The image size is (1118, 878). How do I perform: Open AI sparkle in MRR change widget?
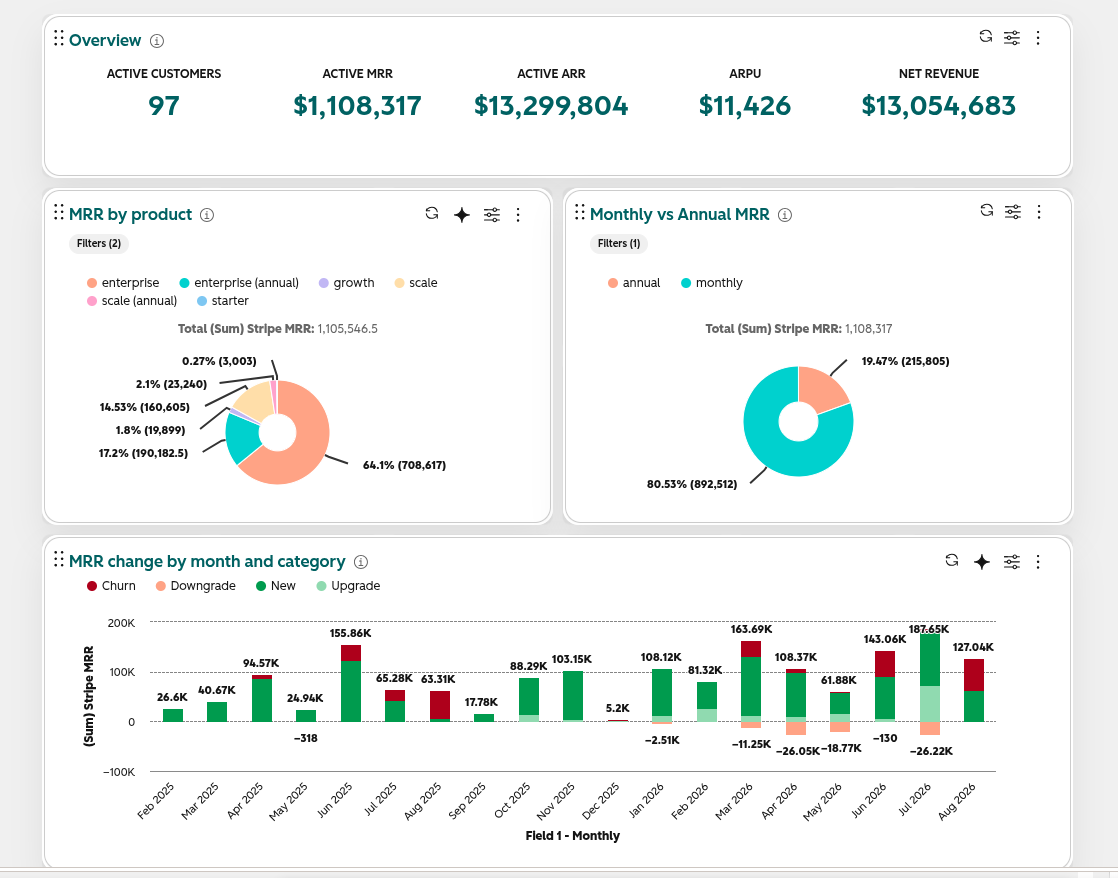click(x=982, y=562)
